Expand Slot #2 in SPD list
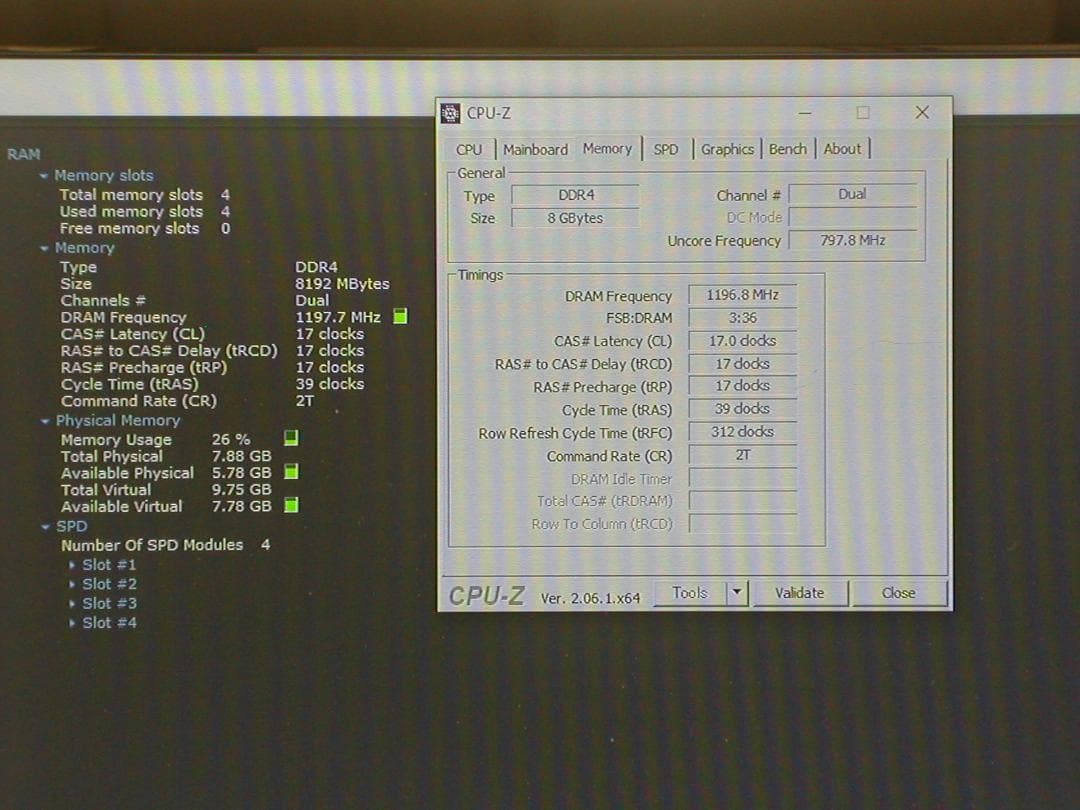1080x810 pixels. (x=72, y=584)
